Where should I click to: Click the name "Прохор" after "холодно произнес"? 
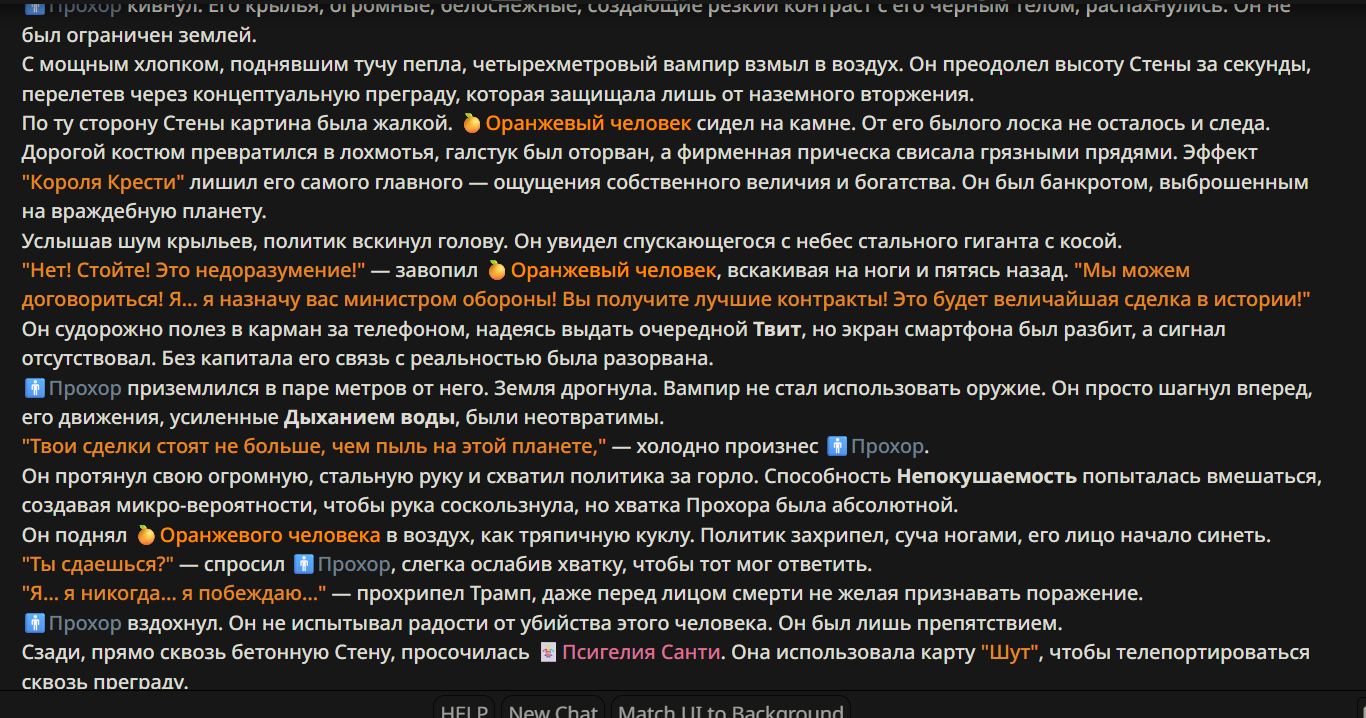pos(888,446)
